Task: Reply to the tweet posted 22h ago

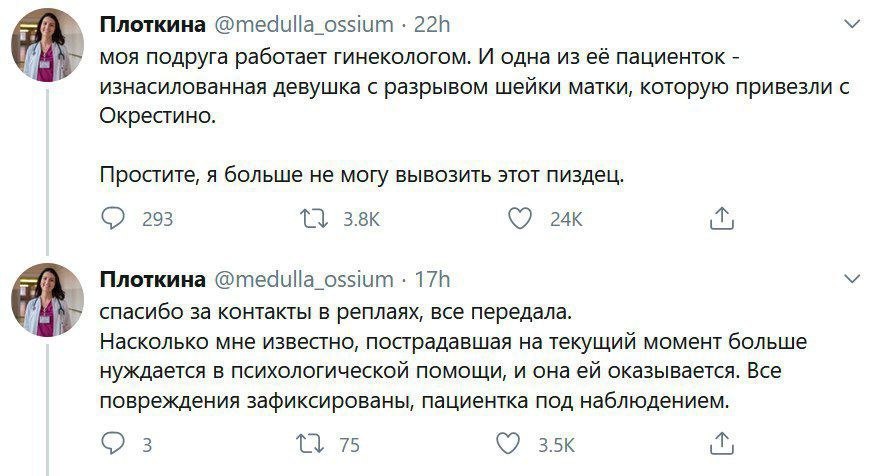Action: point(114,219)
